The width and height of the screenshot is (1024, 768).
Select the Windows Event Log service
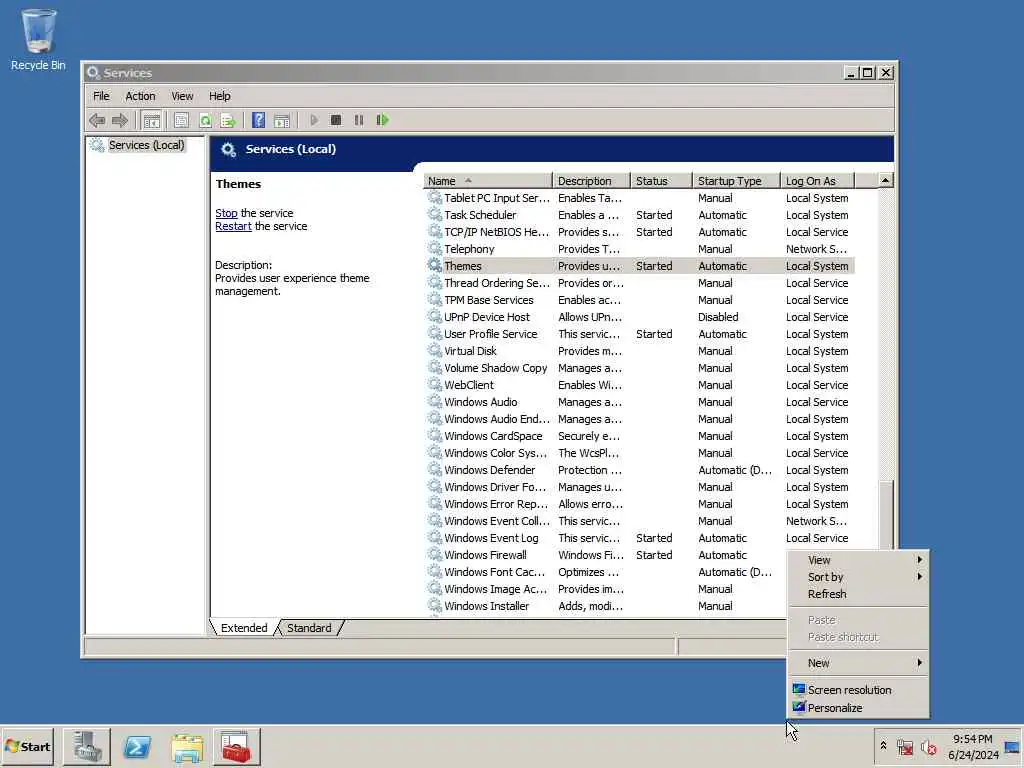(x=640, y=537)
